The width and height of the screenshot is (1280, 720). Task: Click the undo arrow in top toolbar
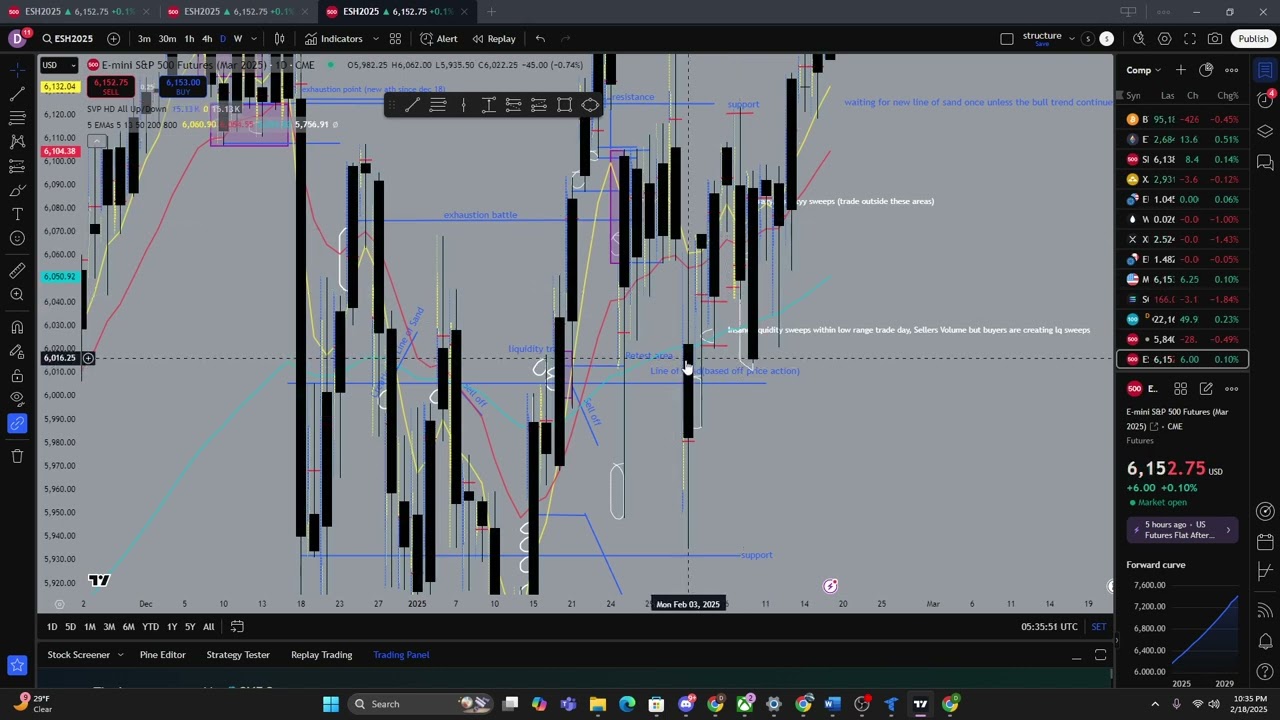540,39
